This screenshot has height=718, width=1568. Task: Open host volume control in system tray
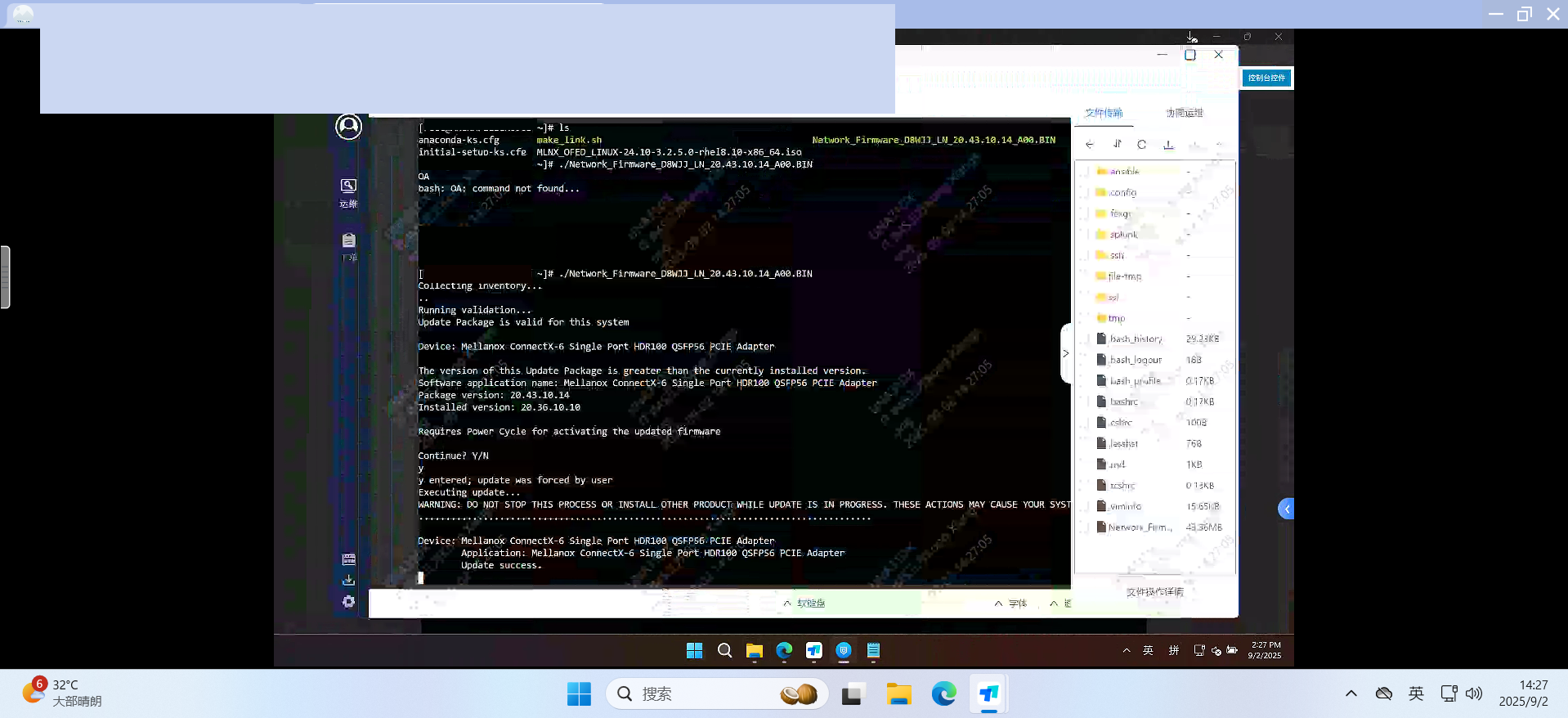click(x=1474, y=693)
